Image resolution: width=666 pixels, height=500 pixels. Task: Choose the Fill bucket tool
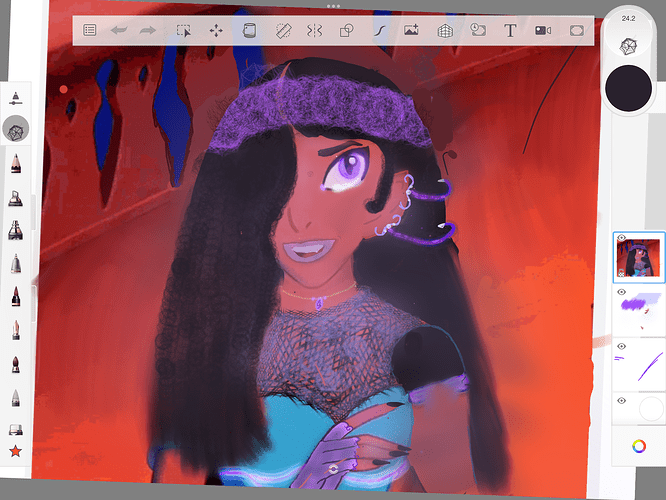pos(249,30)
